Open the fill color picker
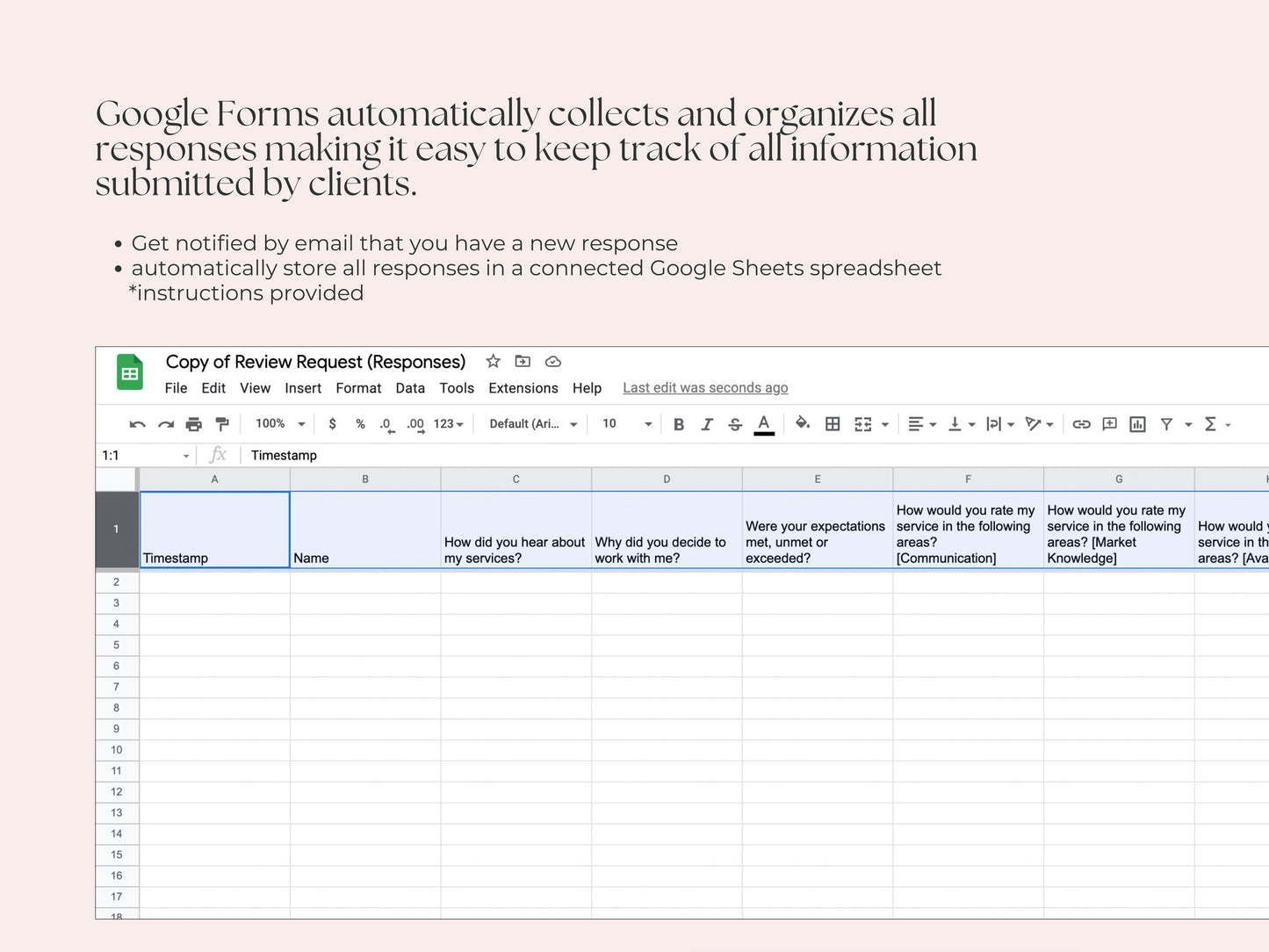Image resolution: width=1269 pixels, height=952 pixels. click(803, 423)
